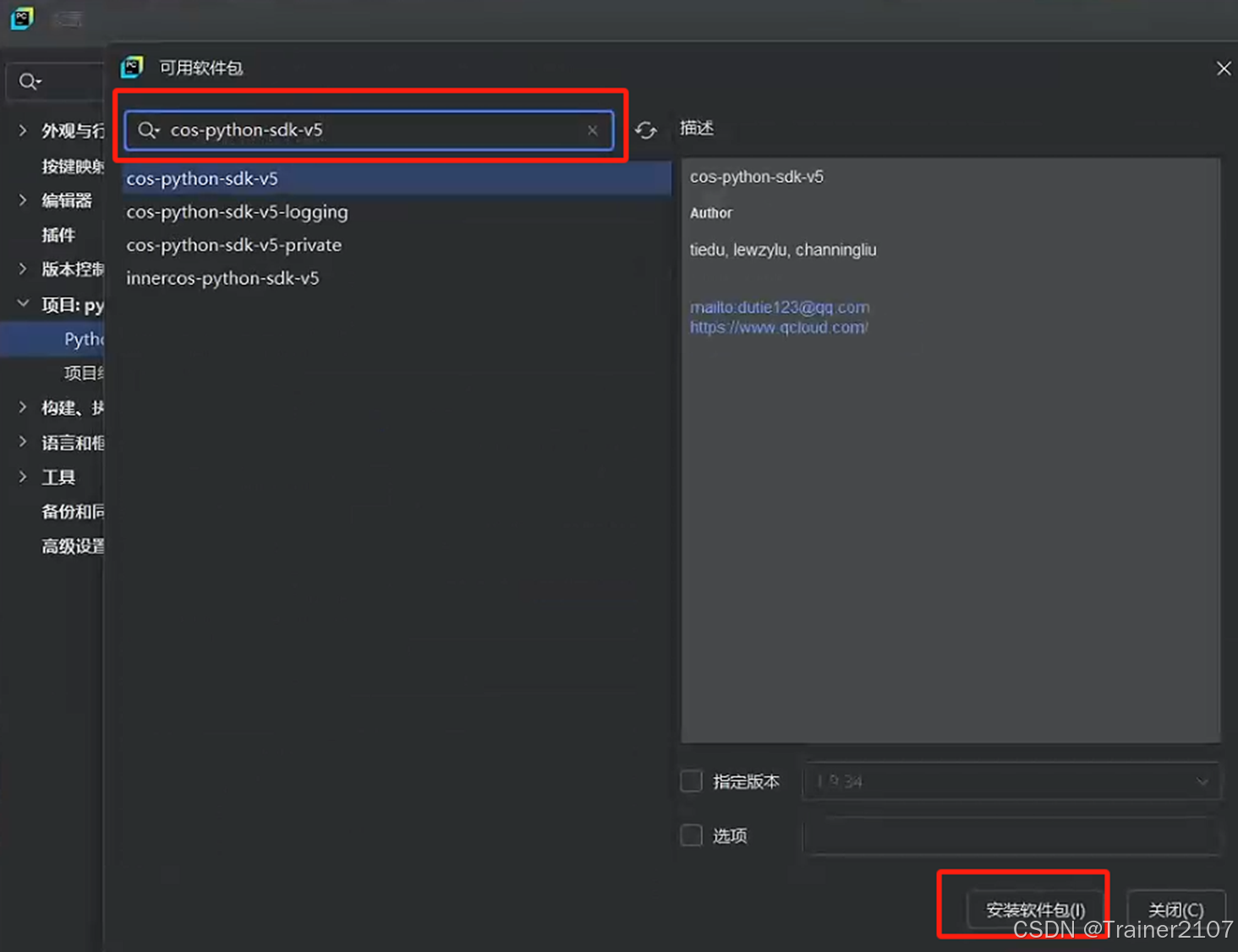Viewport: 1238px width, 952px height.
Task: Click the magnifier icon in the package search field
Action: tap(149, 130)
